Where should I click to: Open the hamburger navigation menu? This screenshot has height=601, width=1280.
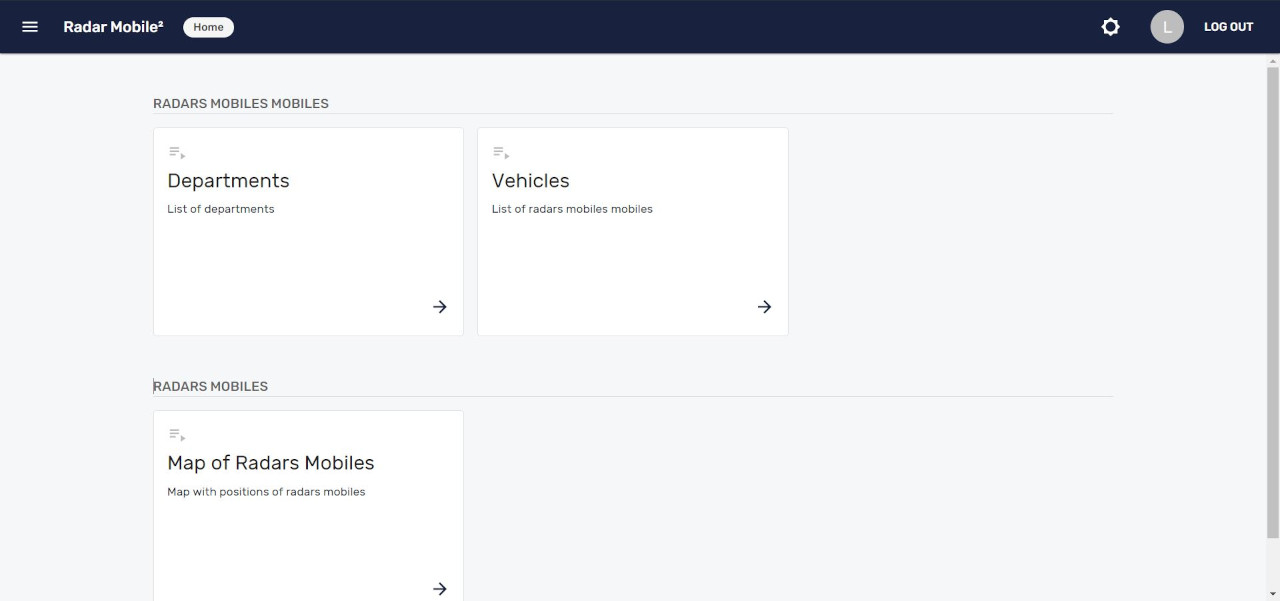point(30,27)
